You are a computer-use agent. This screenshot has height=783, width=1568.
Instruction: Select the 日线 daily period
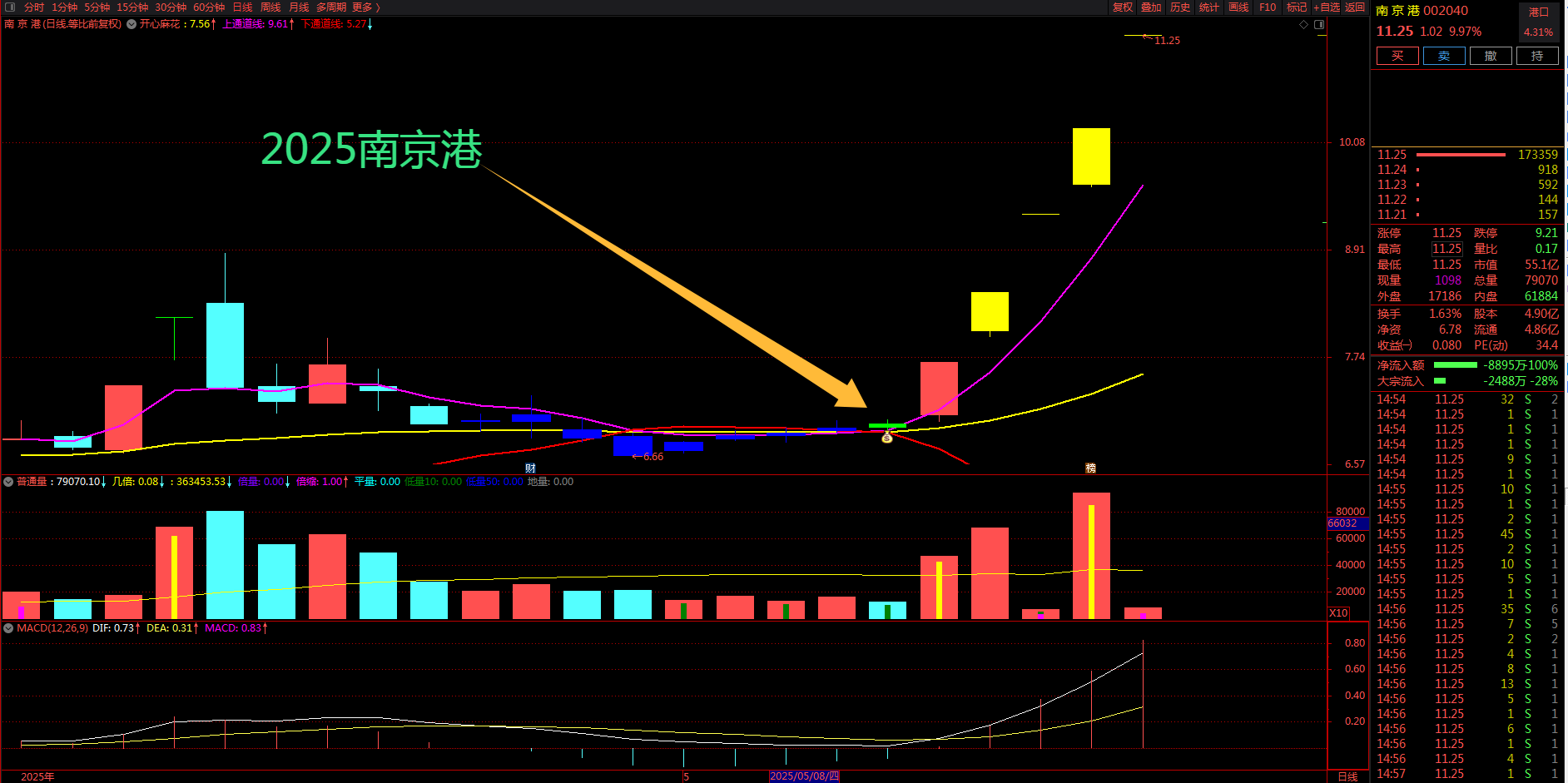(x=242, y=7)
